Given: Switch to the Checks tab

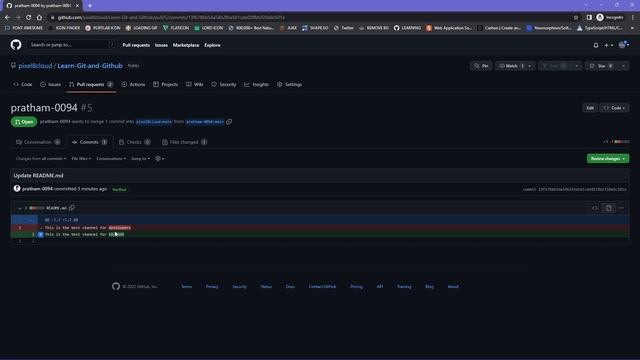Looking at the screenshot, I should click(134, 142).
